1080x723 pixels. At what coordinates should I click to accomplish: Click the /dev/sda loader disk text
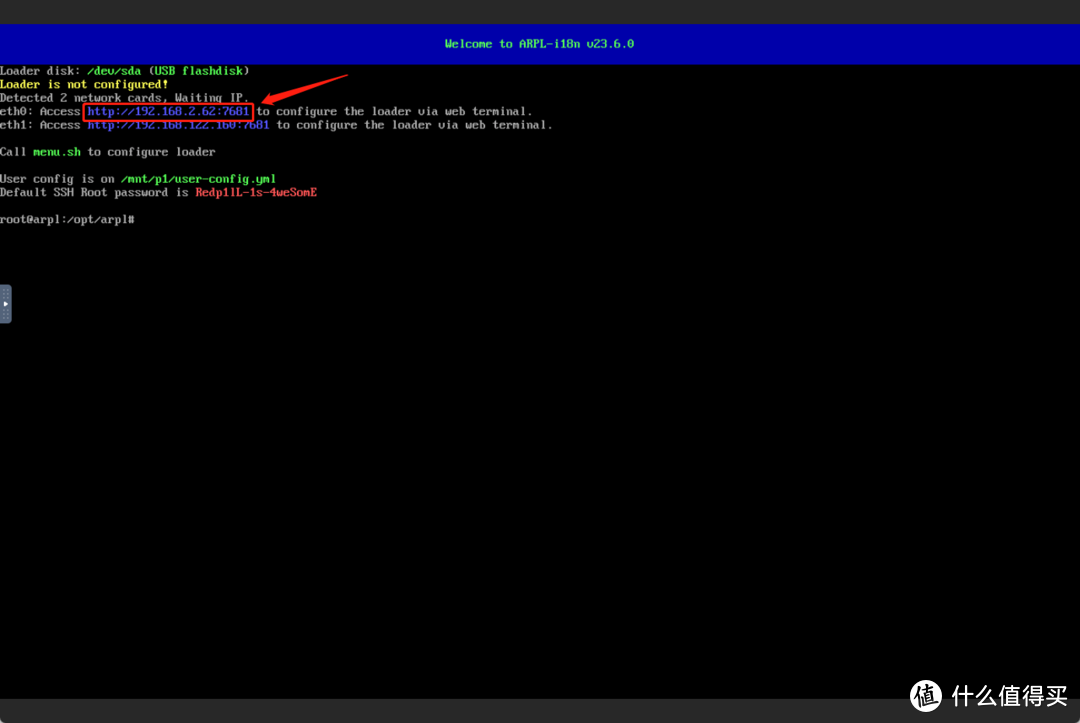pos(114,71)
